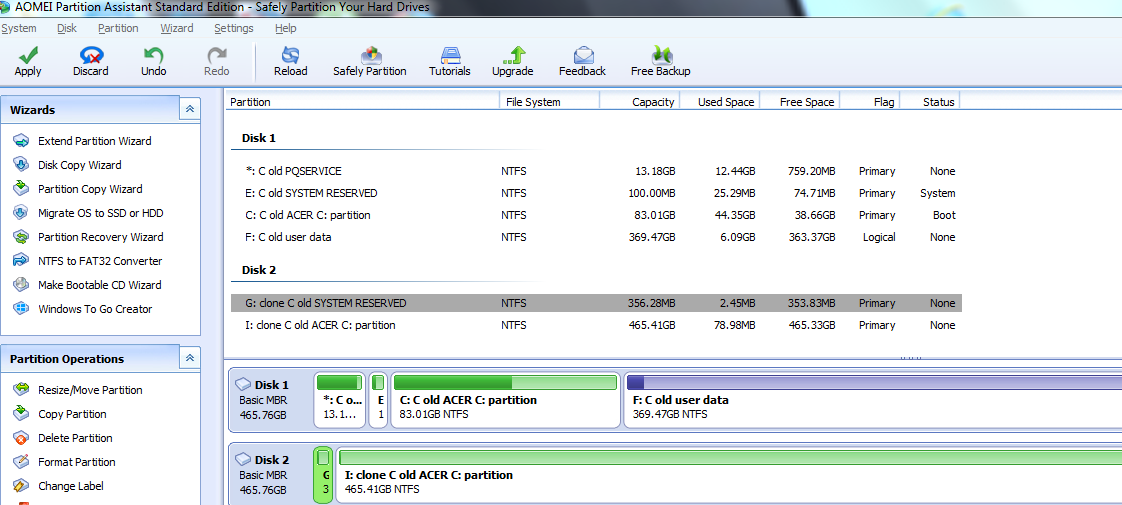This screenshot has height=505, width=1122.
Task: Open the Tutorials toolbar icon
Action: tap(450, 55)
